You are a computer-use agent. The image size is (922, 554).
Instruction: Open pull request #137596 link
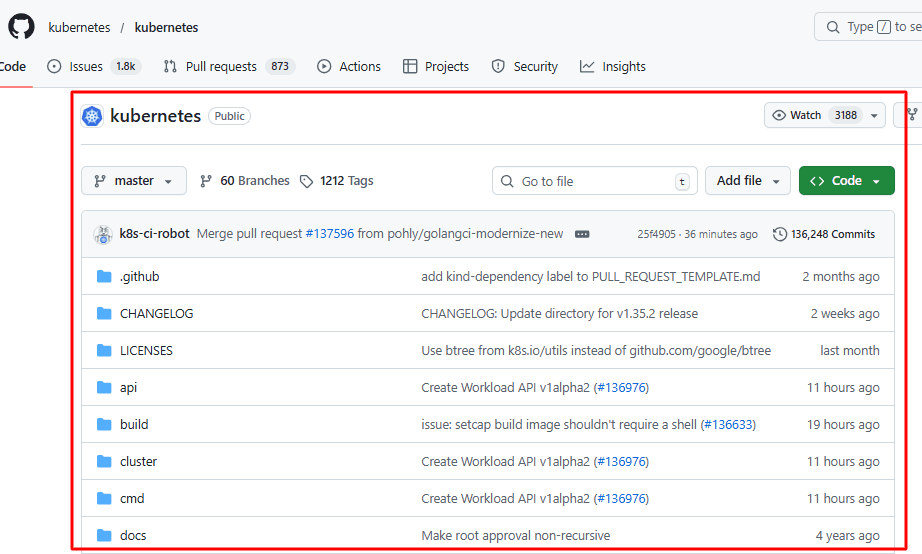pyautogui.click(x=330, y=233)
